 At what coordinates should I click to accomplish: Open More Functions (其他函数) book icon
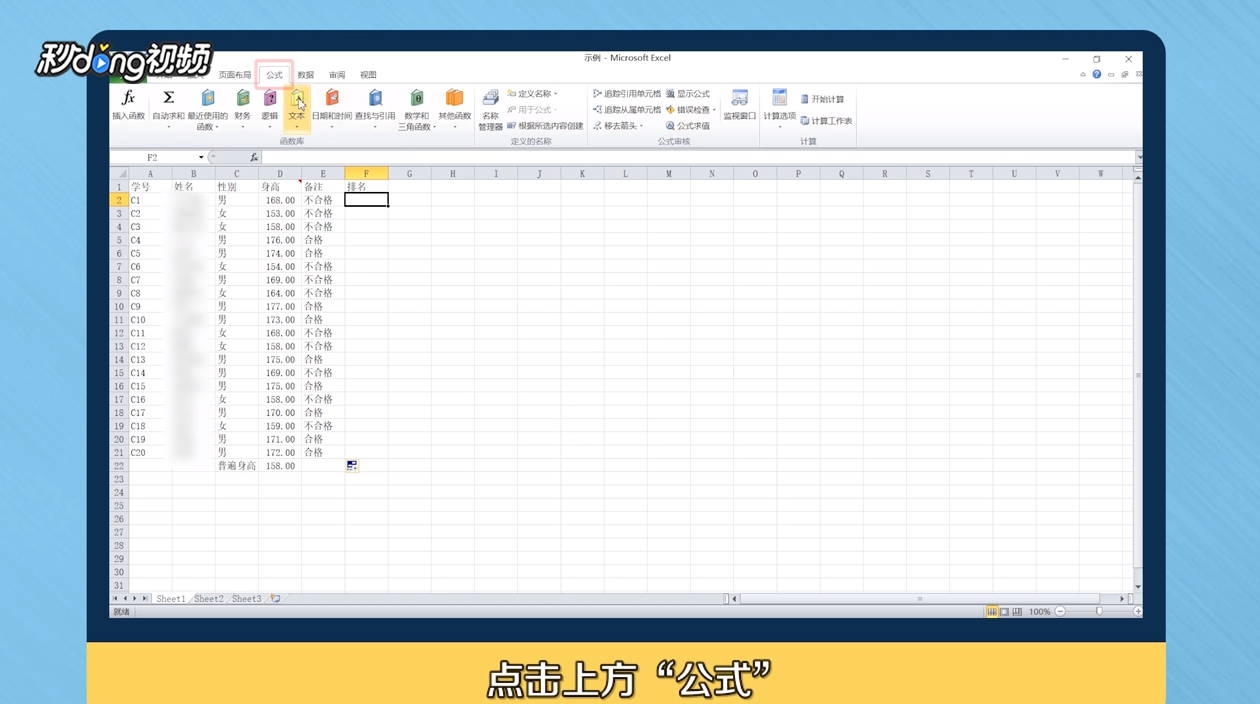click(455, 104)
